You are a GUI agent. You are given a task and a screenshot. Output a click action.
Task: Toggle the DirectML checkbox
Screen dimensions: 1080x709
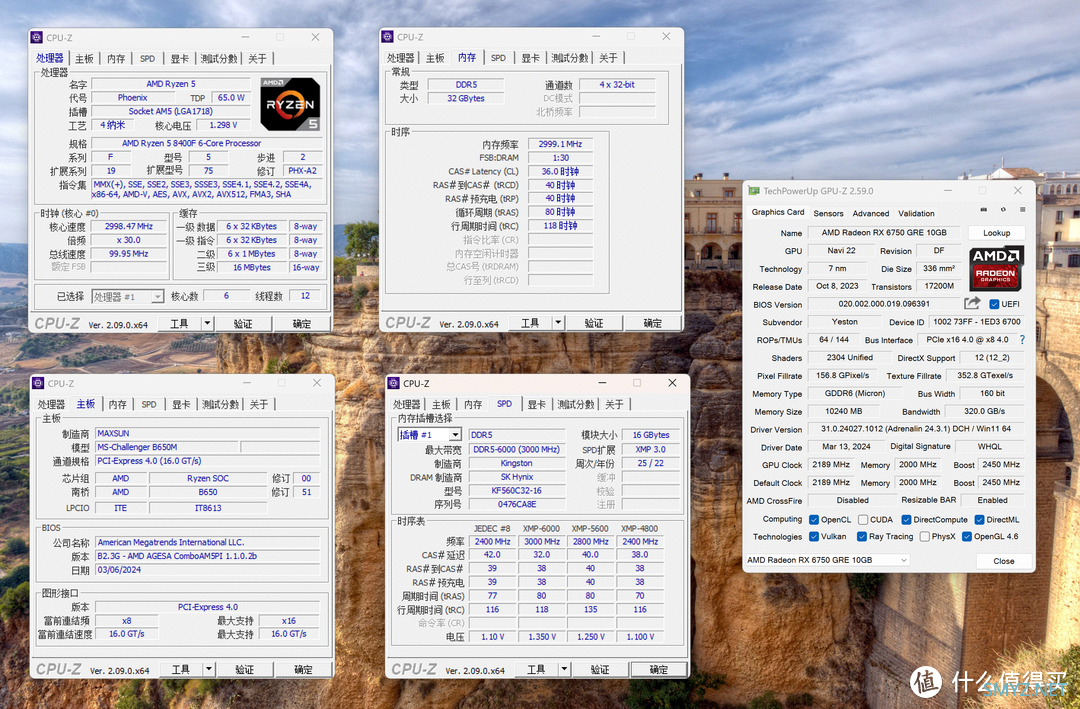(x=979, y=520)
